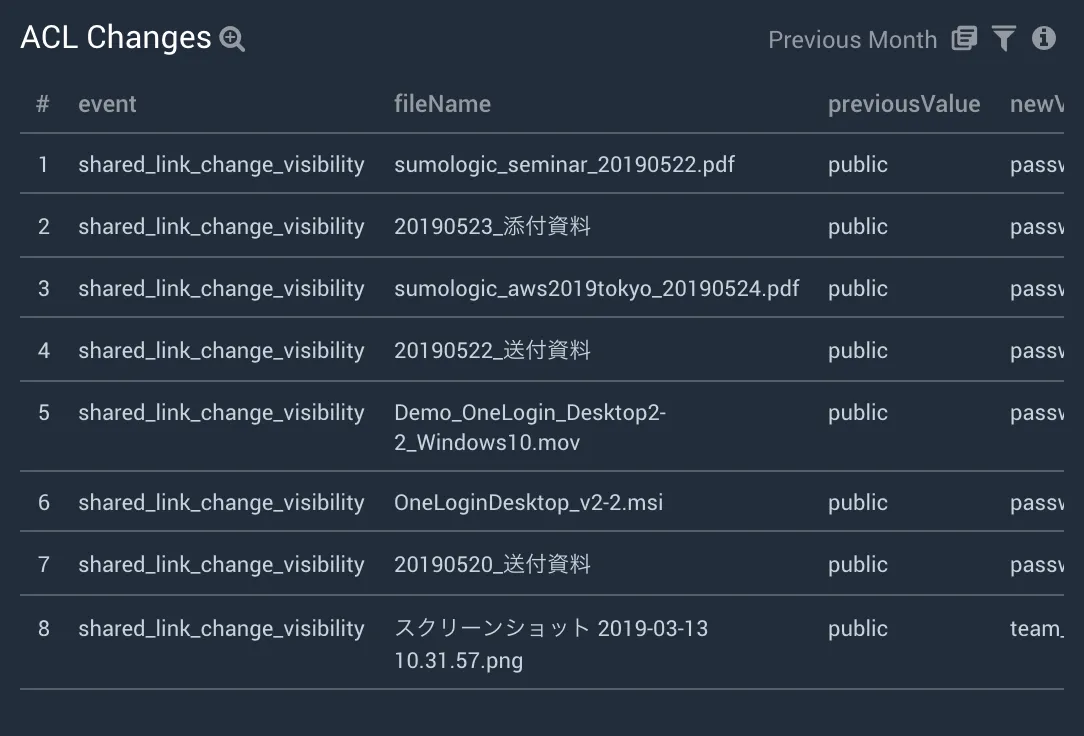This screenshot has width=1084, height=736.
Task: Click the Previous Month time range label
Action: [x=852, y=39]
